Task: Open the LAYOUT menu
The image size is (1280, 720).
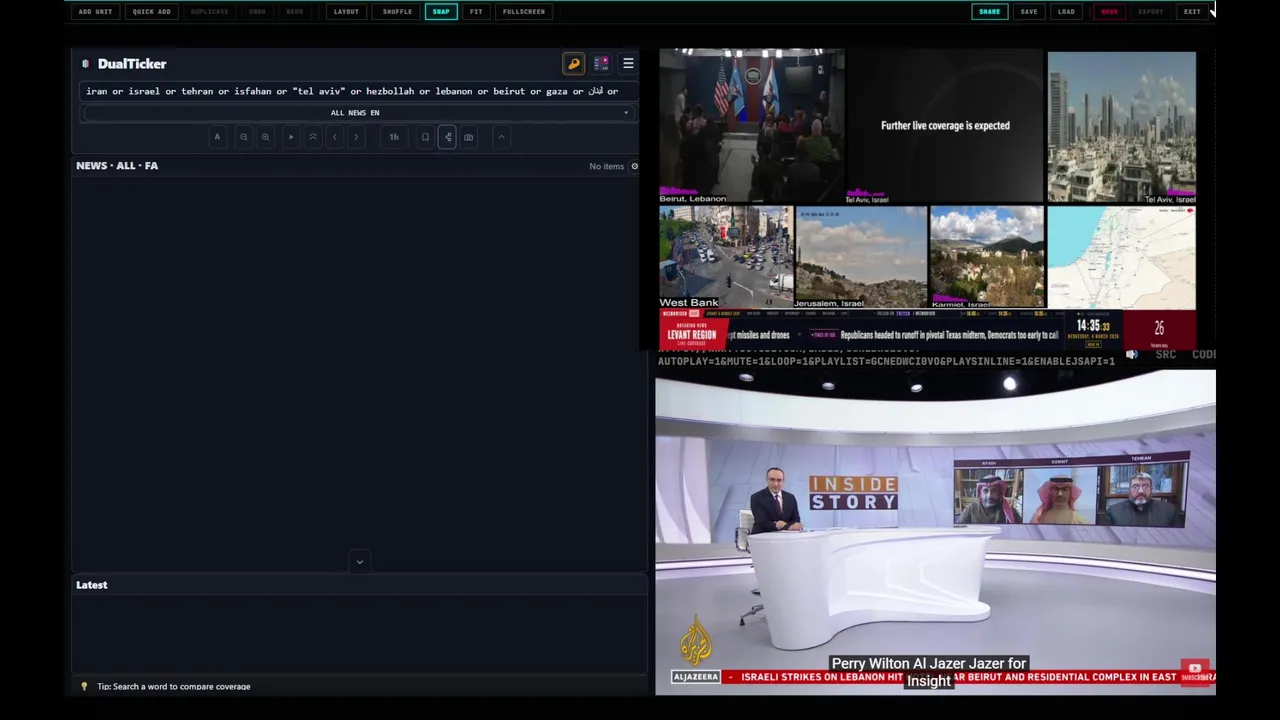Action: [x=346, y=12]
